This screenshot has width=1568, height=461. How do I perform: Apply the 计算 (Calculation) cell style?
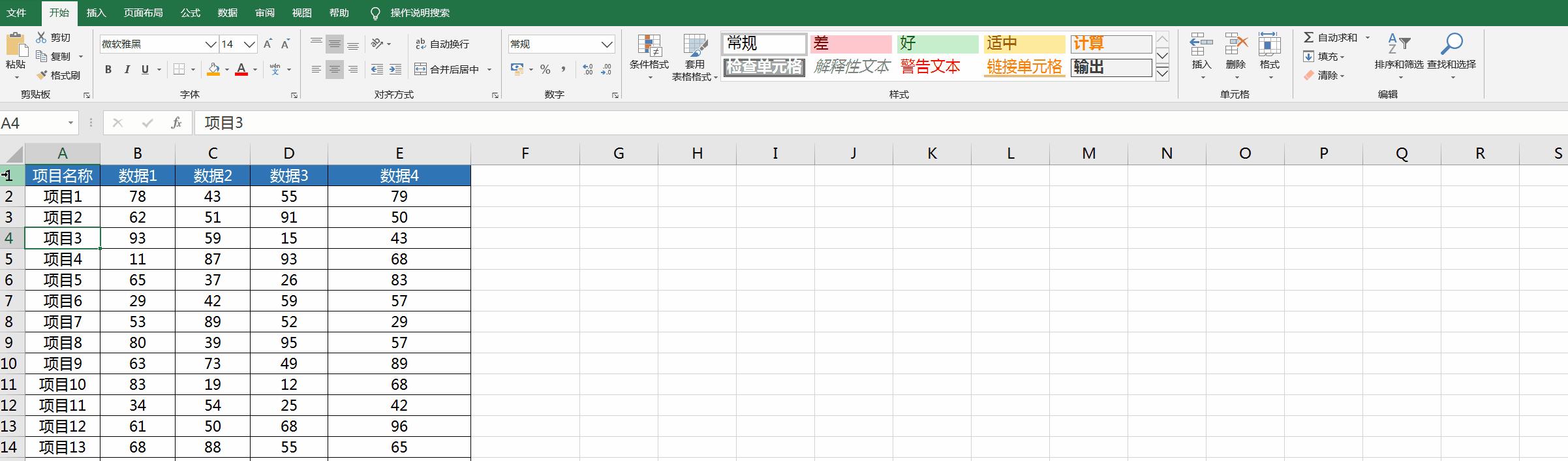click(x=1111, y=44)
